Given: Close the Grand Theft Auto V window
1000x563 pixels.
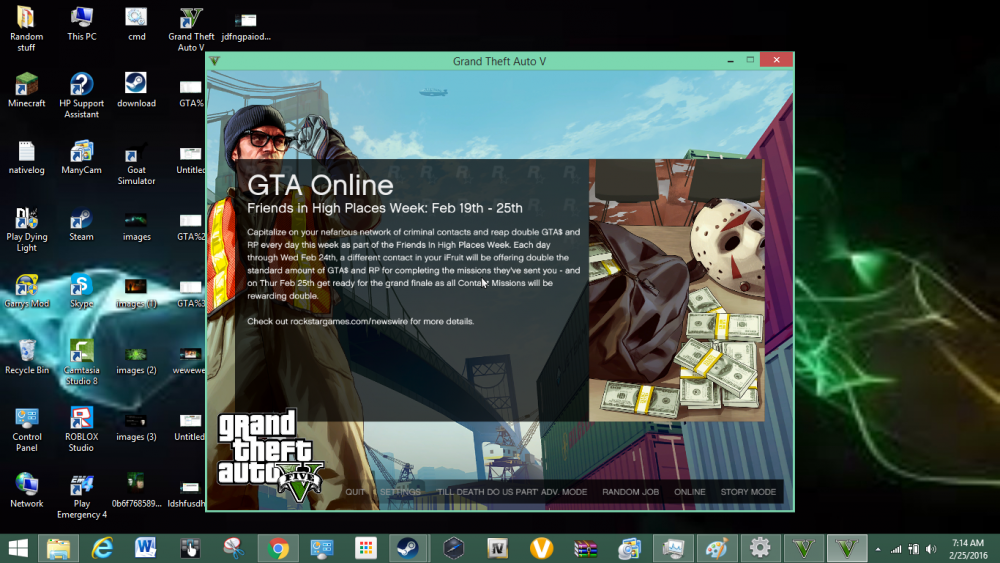Looking at the screenshot, I should (776, 60).
